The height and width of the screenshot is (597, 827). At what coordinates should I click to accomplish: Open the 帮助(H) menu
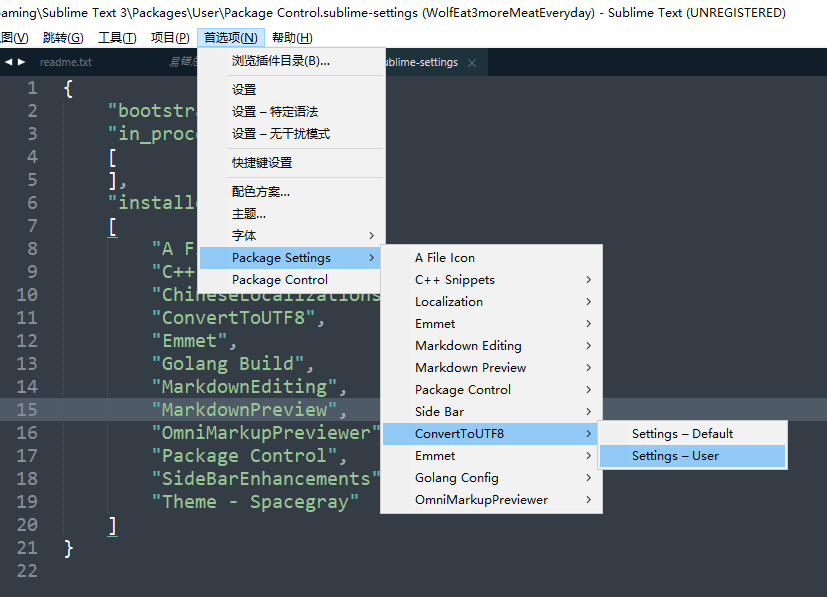[292, 37]
